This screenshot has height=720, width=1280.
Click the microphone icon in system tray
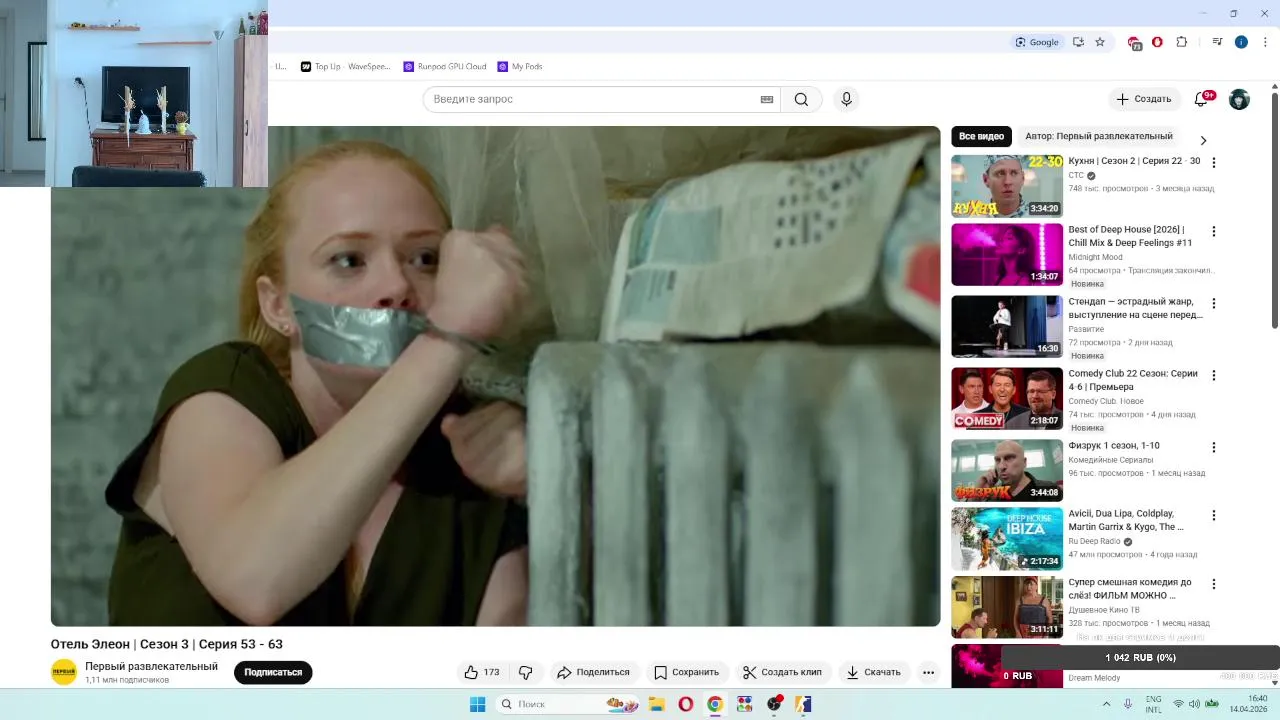pyautogui.click(x=1128, y=704)
